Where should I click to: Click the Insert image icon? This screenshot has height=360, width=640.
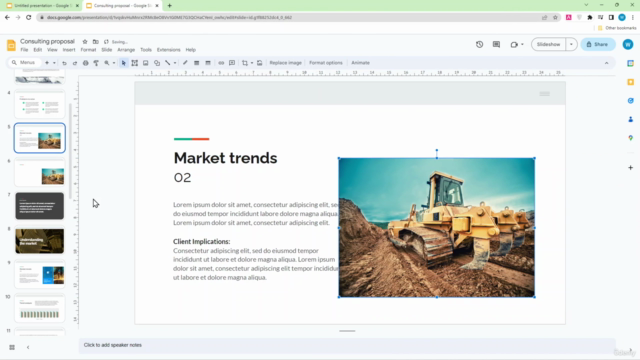coord(146,63)
